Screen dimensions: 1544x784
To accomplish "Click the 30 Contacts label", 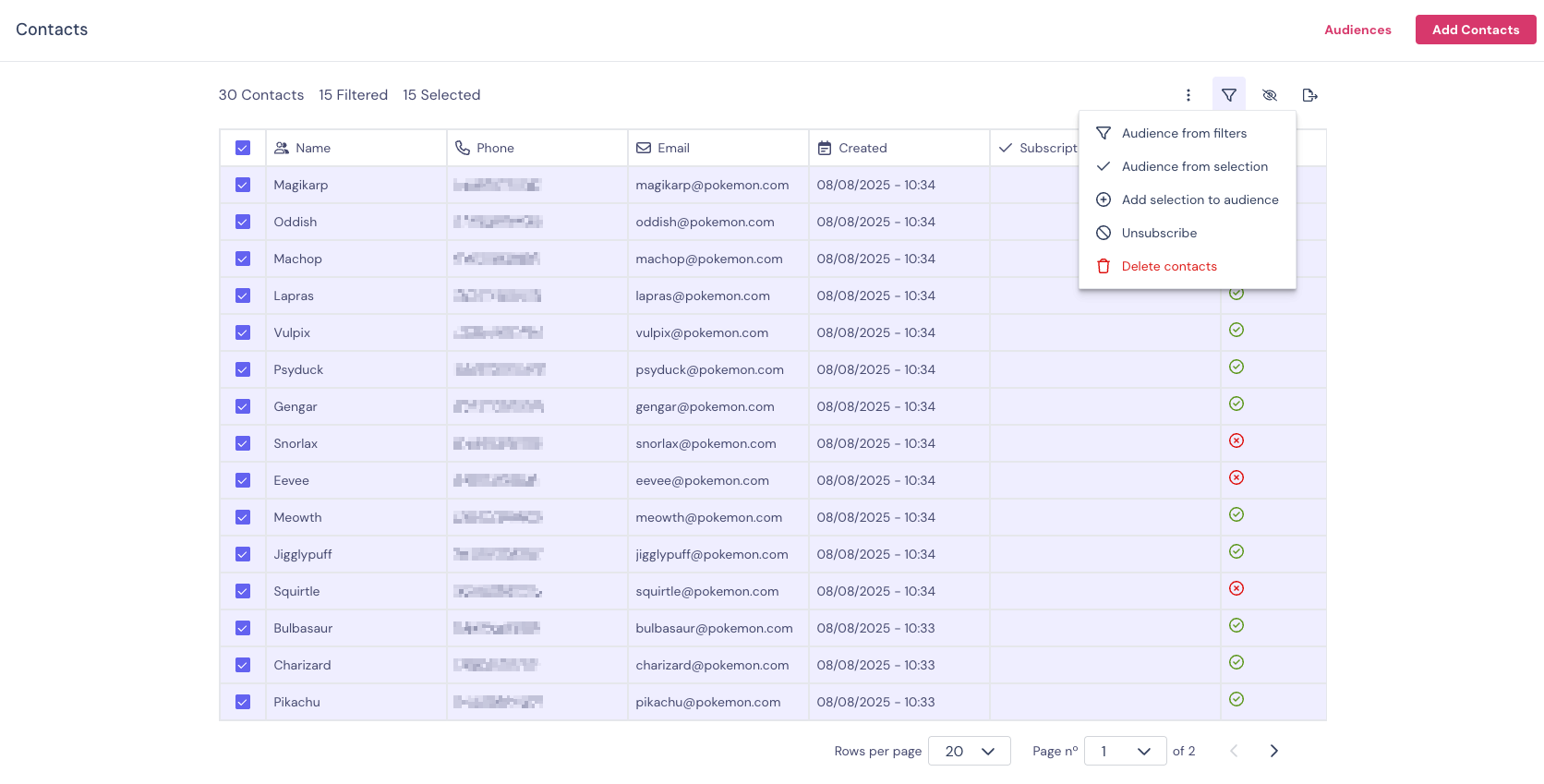I will click(261, 95).
